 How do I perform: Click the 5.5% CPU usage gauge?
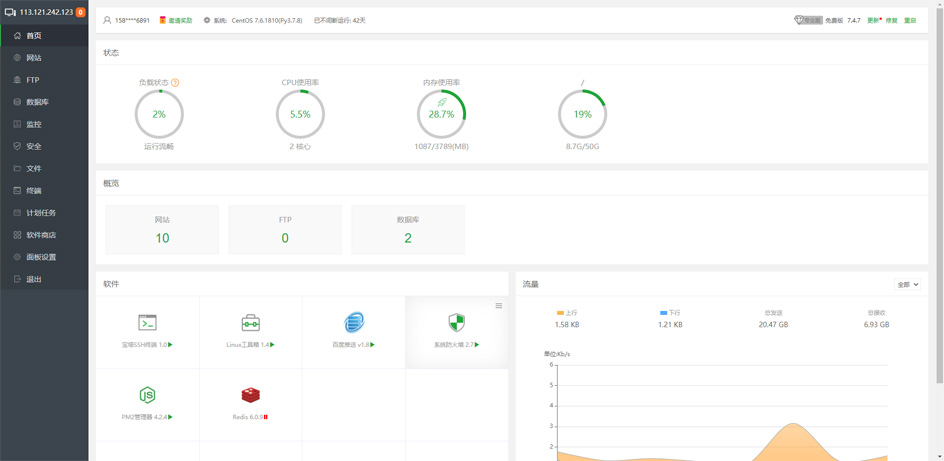click(300, 114)
